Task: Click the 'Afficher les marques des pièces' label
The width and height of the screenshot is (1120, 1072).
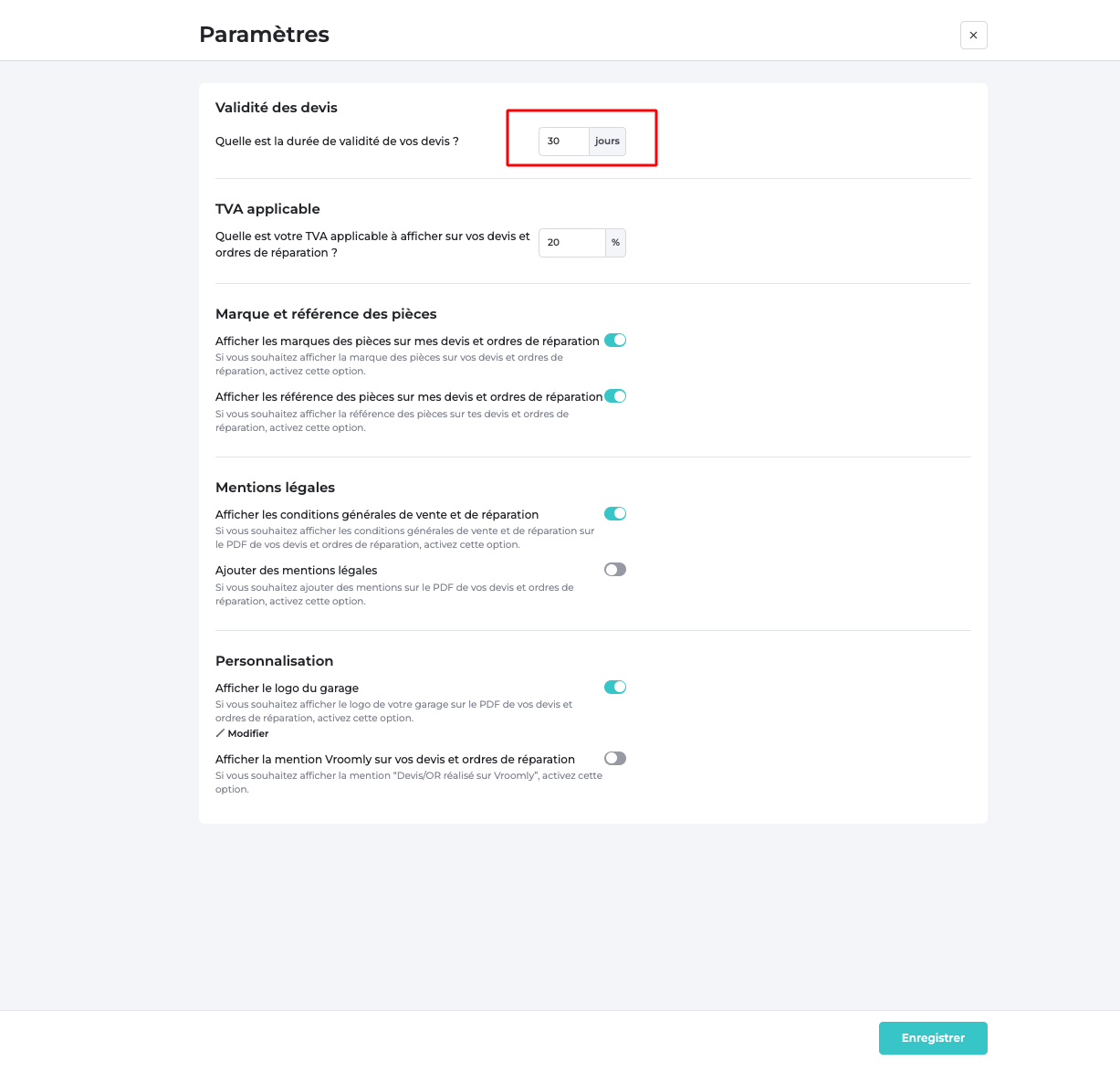Action: point(407,341)
